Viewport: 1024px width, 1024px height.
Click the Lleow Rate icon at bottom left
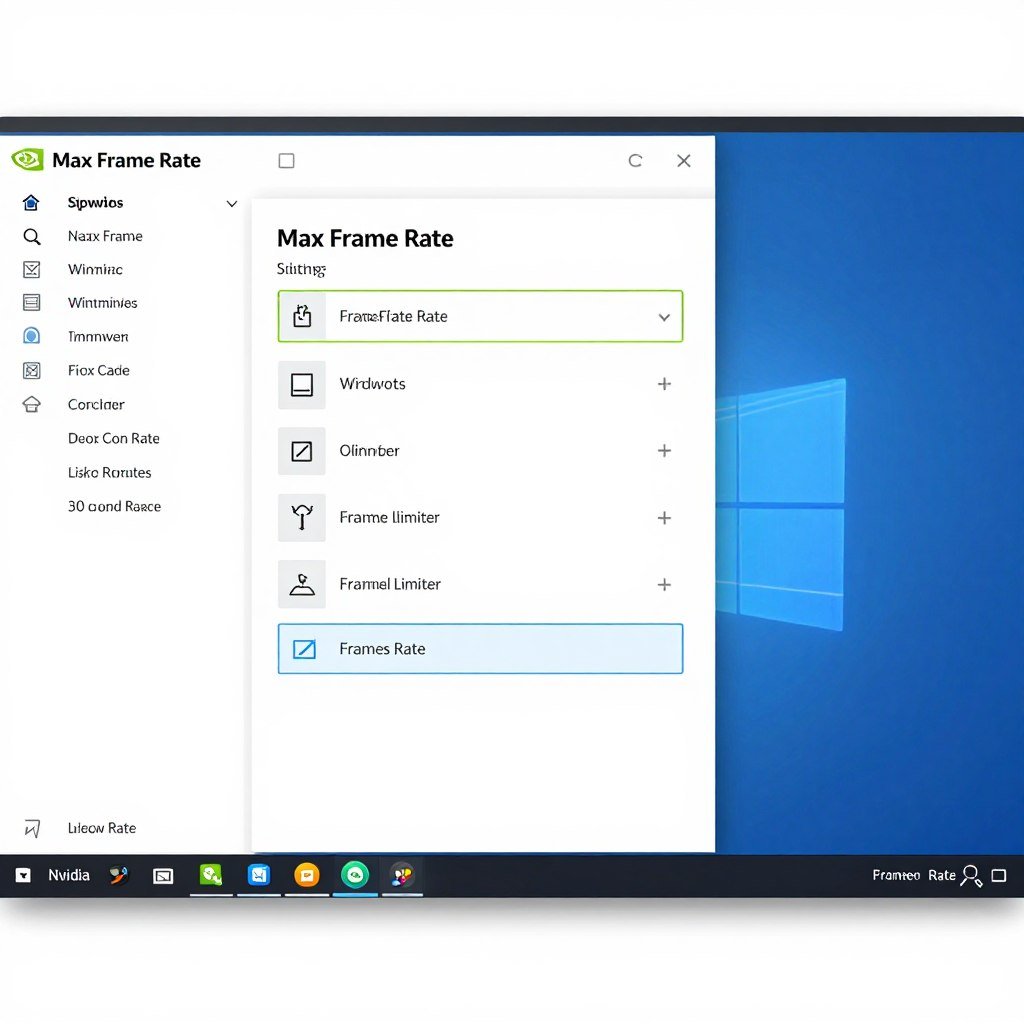click(34, 828)
